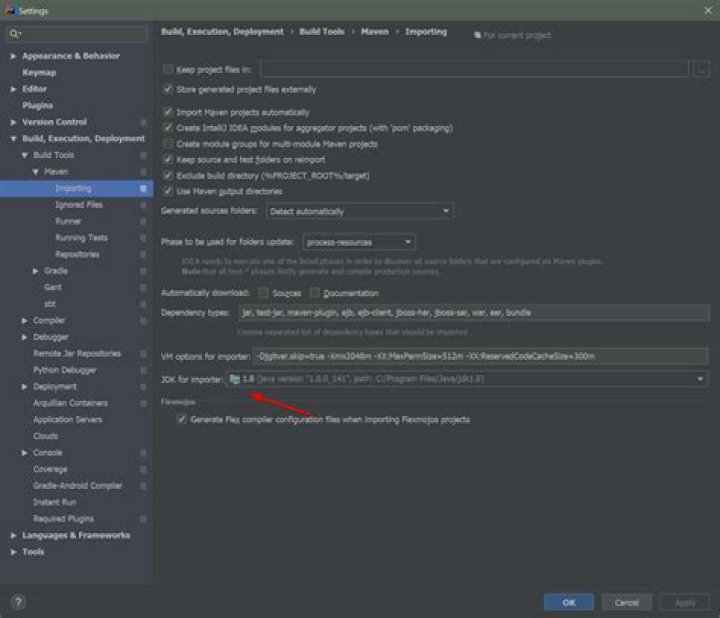Open Application Servers settings page
Image resolution: width=720 pixels, height=618 pixels.
click(x=68, y=420)
